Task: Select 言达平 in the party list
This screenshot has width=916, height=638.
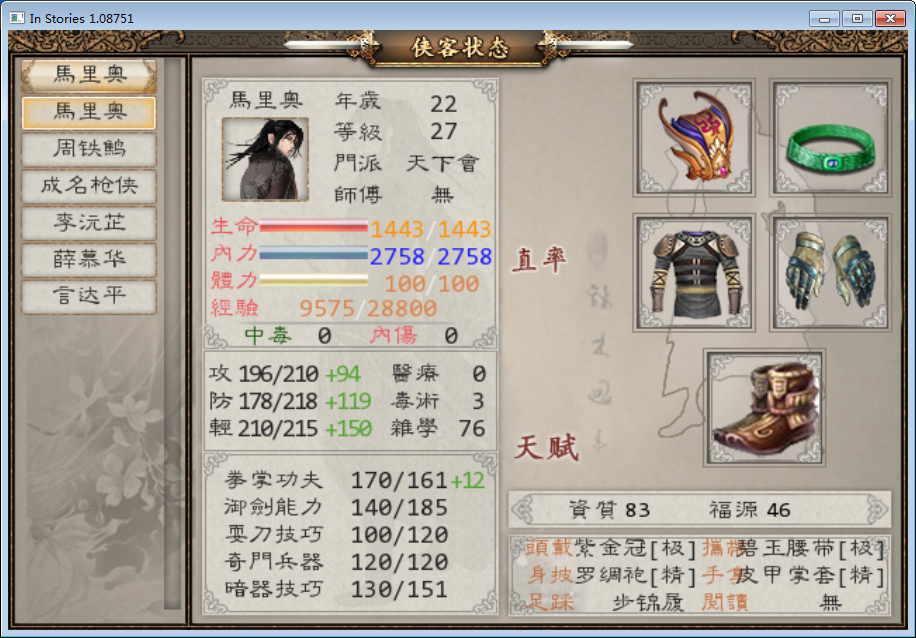Action: [x=89, y=296]
